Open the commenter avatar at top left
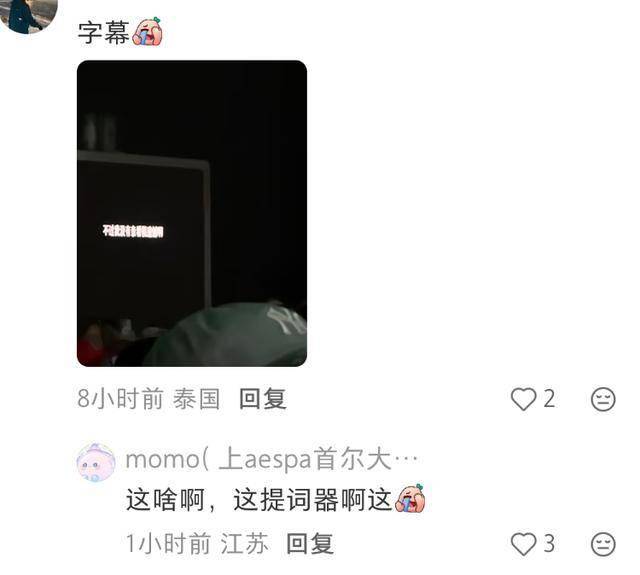The width and height of the screenshot is (640, 575). tap(28, 14)
